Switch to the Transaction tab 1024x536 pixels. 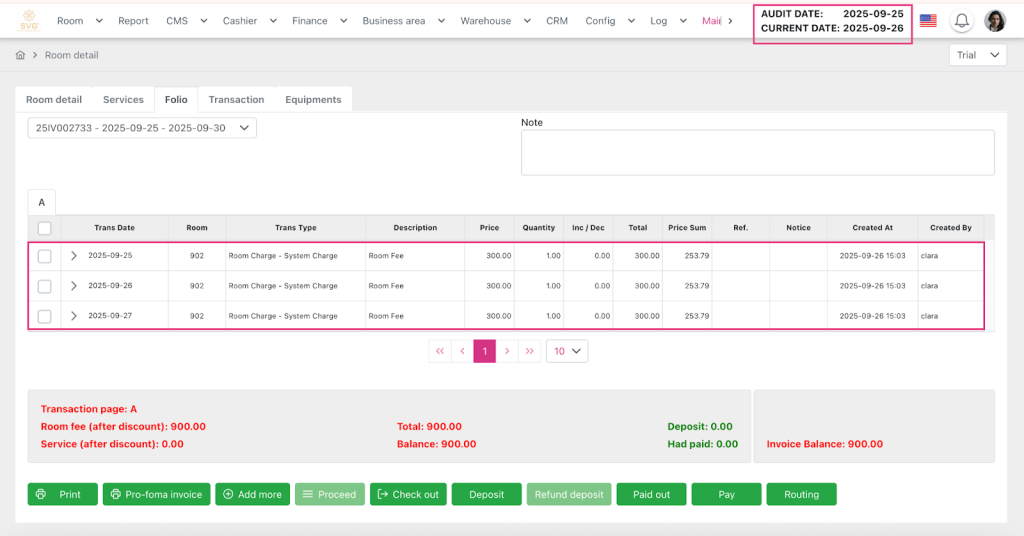pyautogui.click(x=236, y=99)
